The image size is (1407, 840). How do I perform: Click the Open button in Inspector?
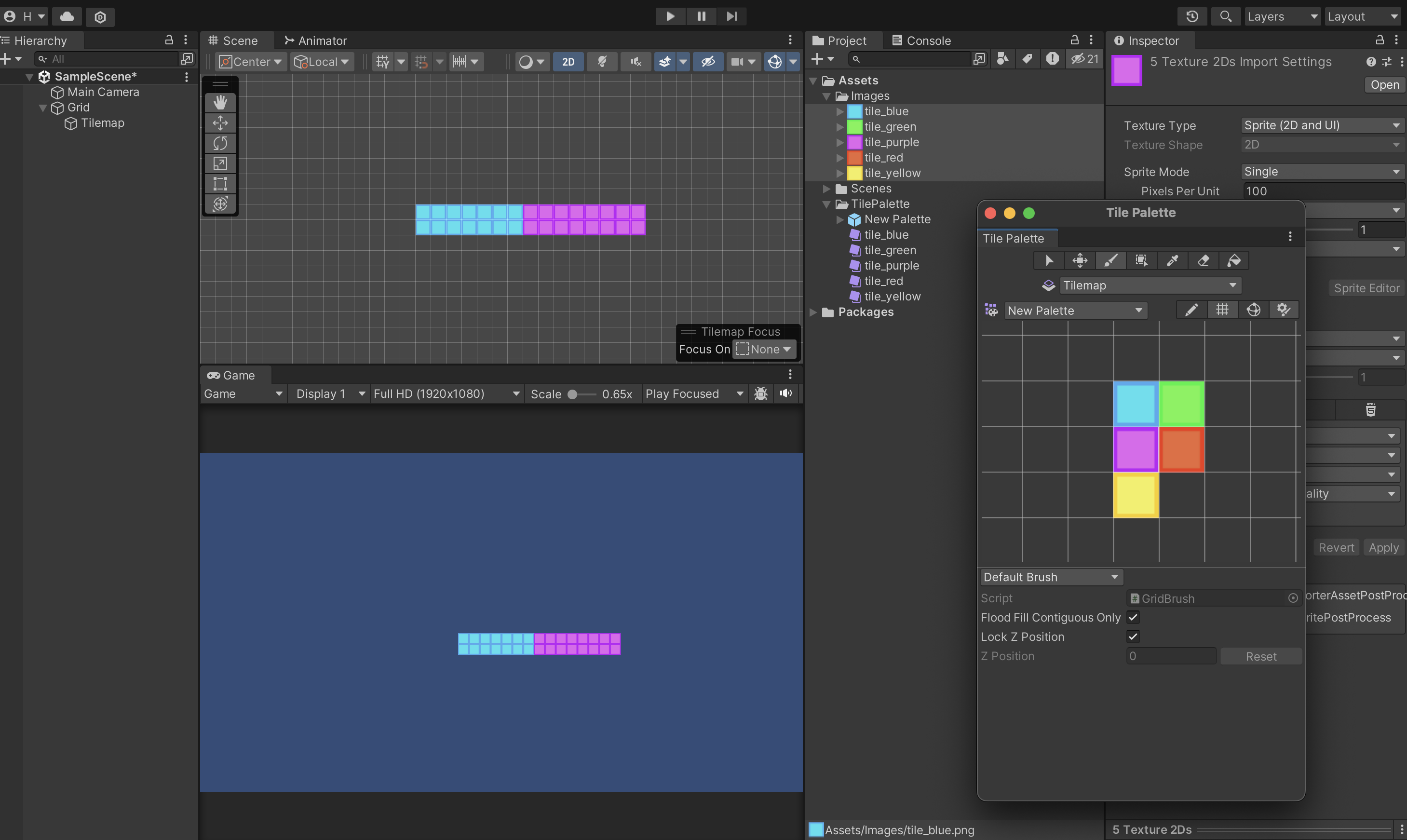tap(1384, 85)
